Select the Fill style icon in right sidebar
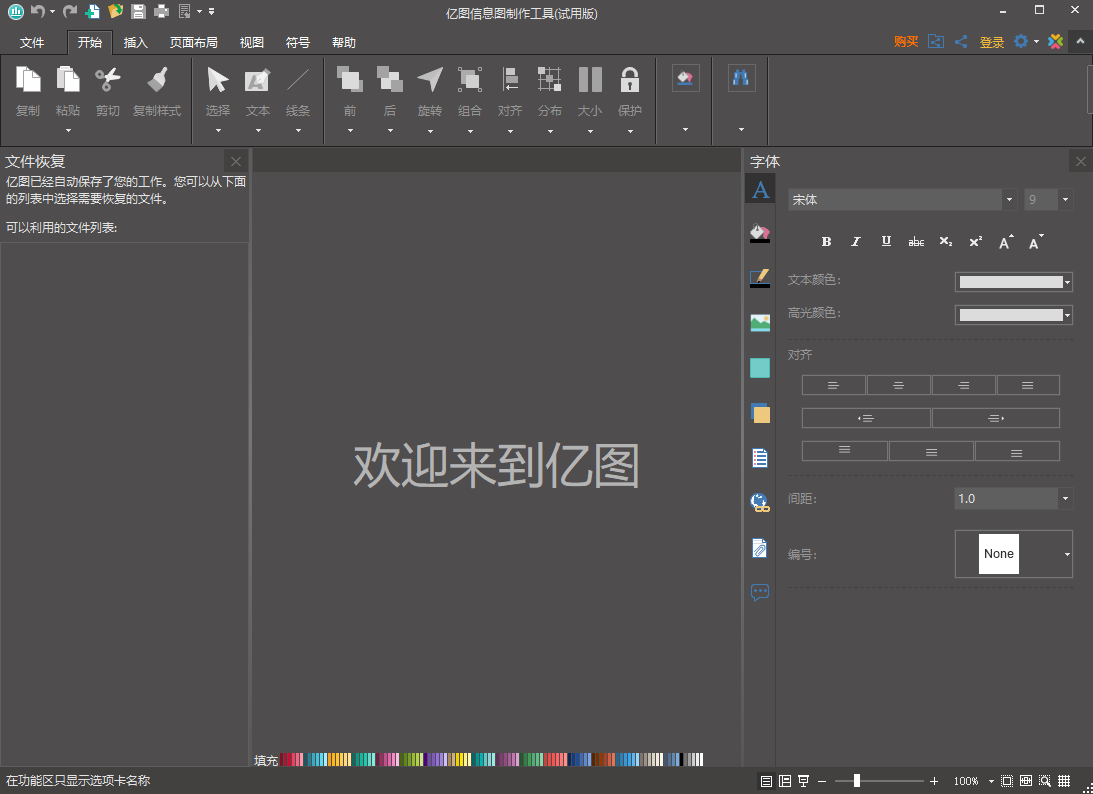This screenshot has height=794, width=1093. point(760,232)
